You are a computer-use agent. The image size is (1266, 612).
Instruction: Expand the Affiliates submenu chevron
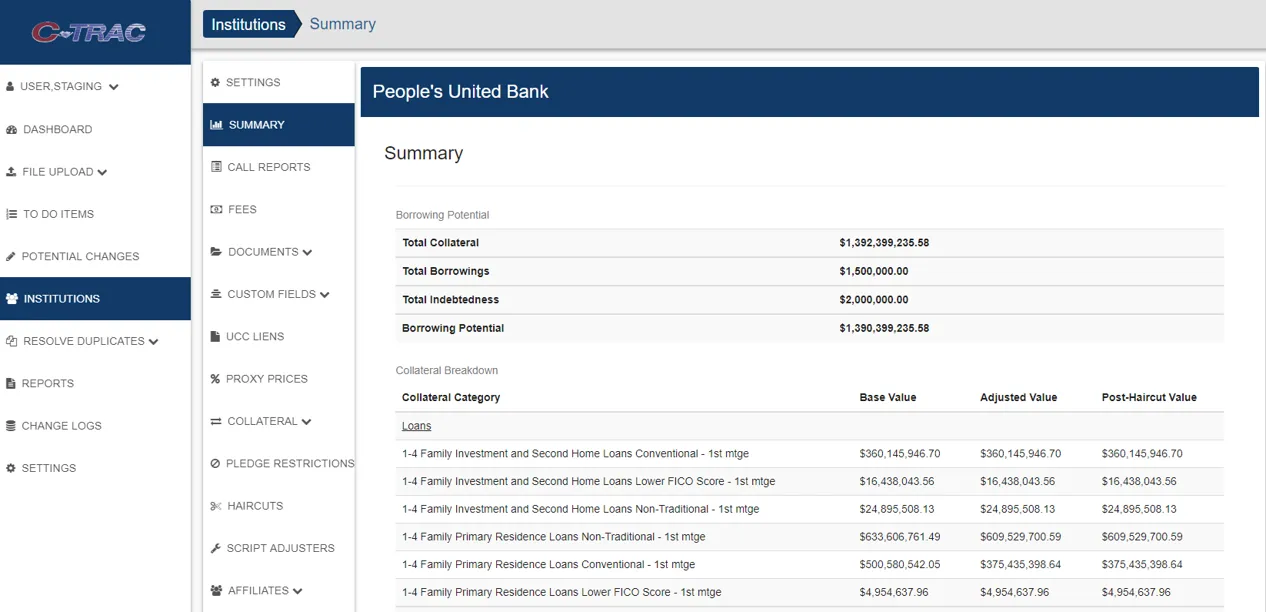tap(297, 591)
